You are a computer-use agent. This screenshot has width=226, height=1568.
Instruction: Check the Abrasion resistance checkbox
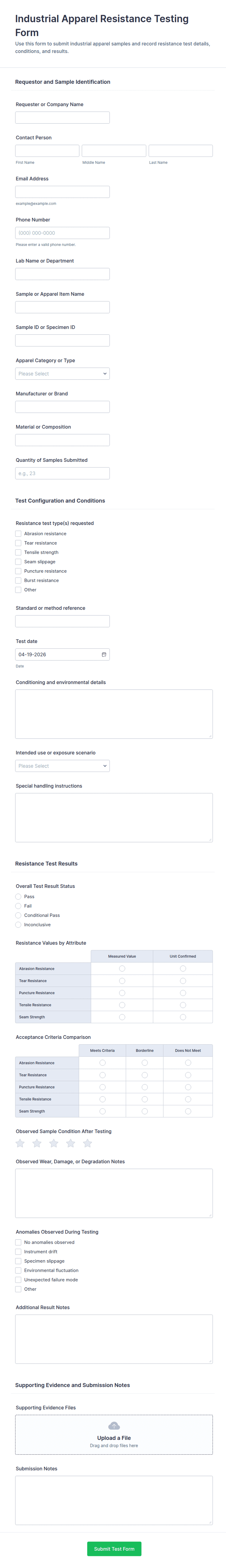coord(18,534)
